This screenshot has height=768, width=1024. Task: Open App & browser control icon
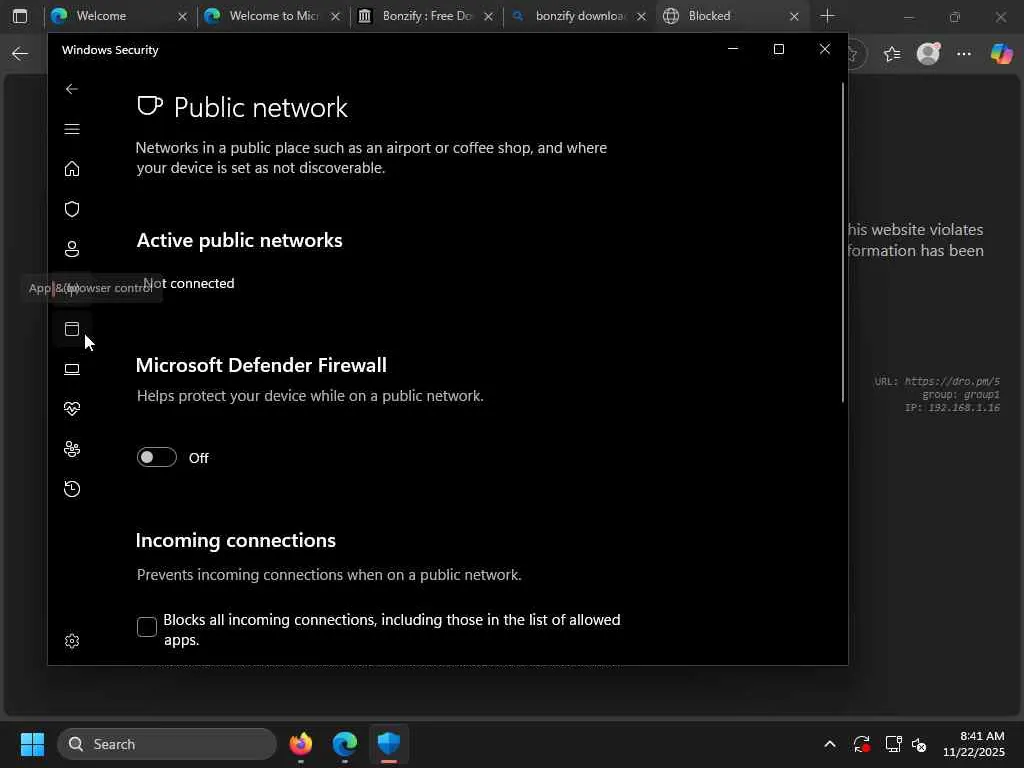[72, 329]
